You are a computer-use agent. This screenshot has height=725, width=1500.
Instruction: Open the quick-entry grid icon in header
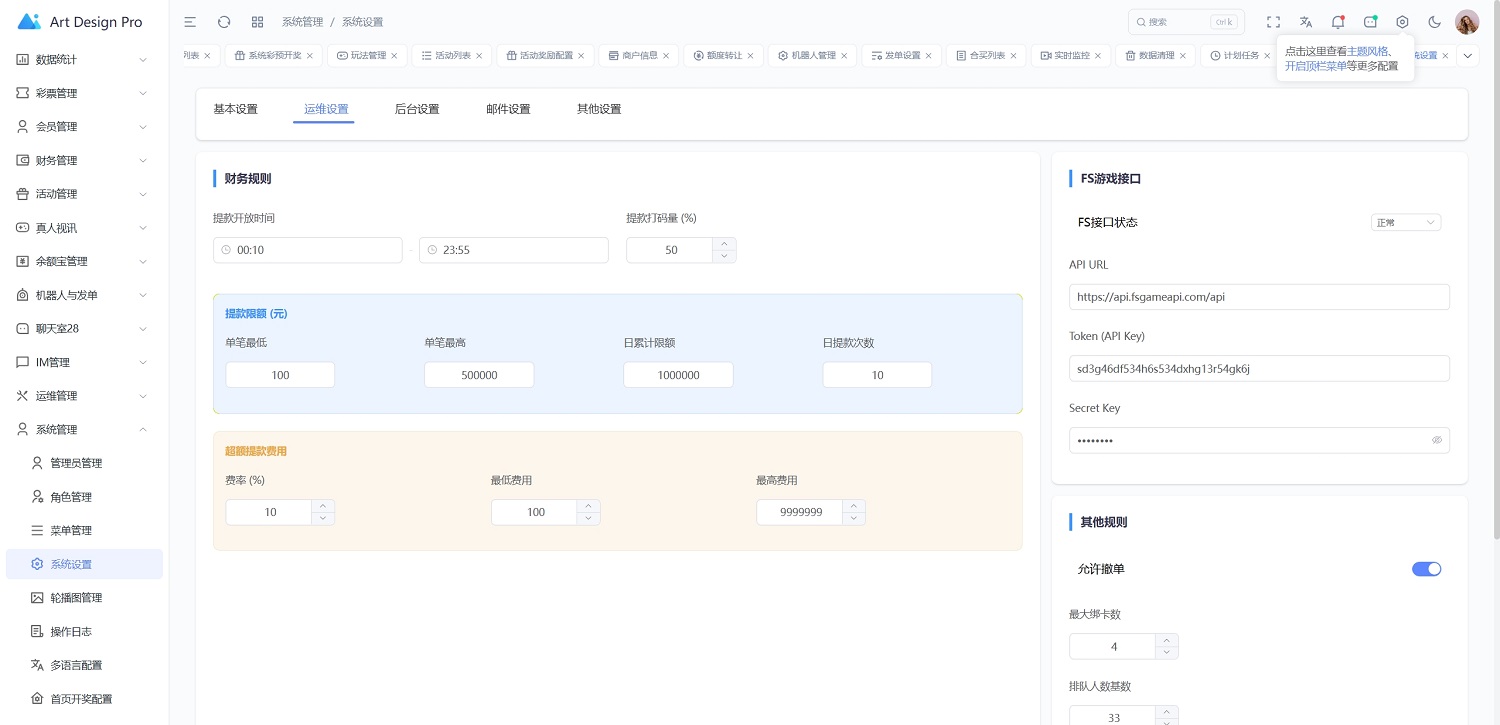[257, 22]
